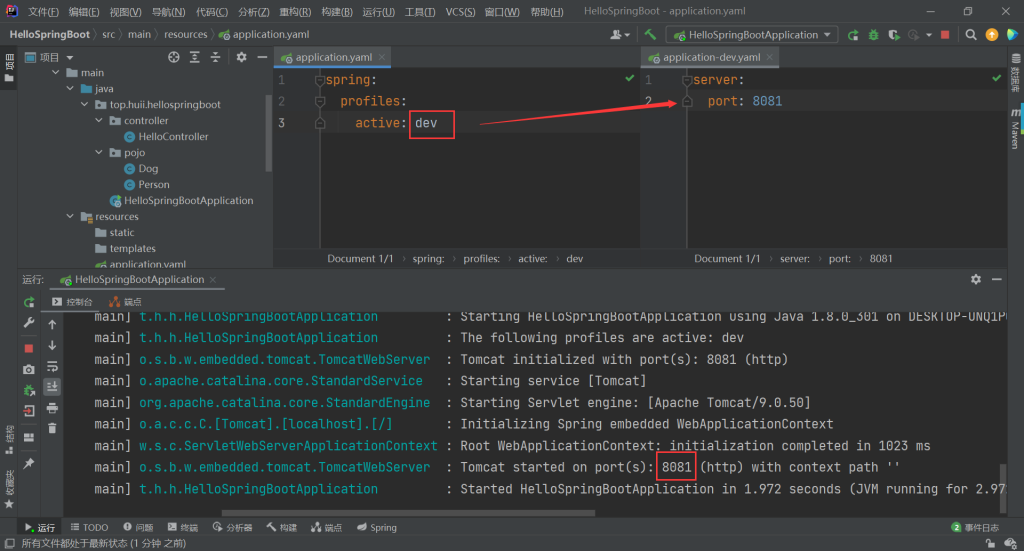
Task: Open HelloController class in project tree
Action: click(x=173, y=137)
